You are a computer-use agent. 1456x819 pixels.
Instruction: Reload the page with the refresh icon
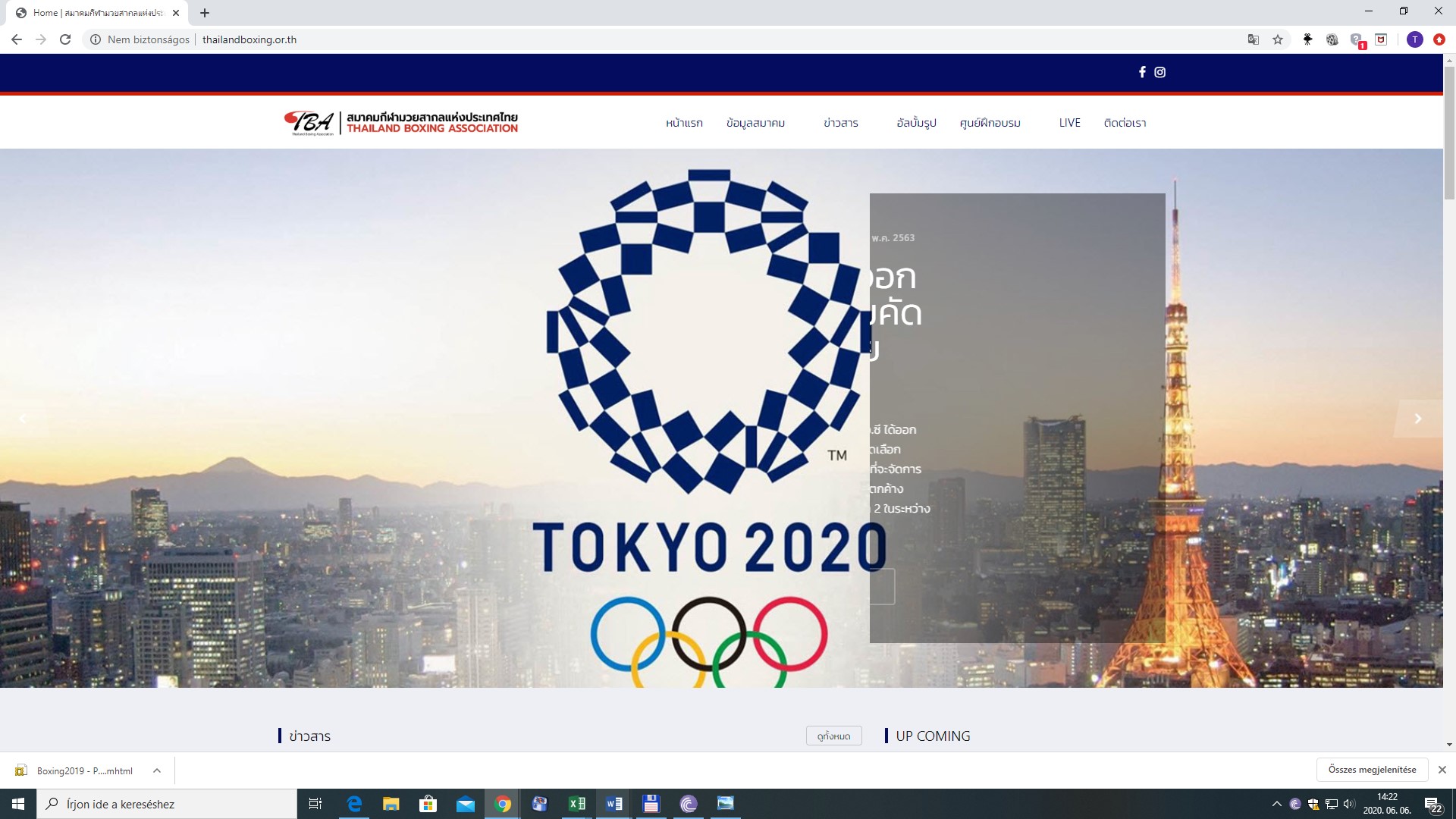pyautogui.click(x=65, y=39)
